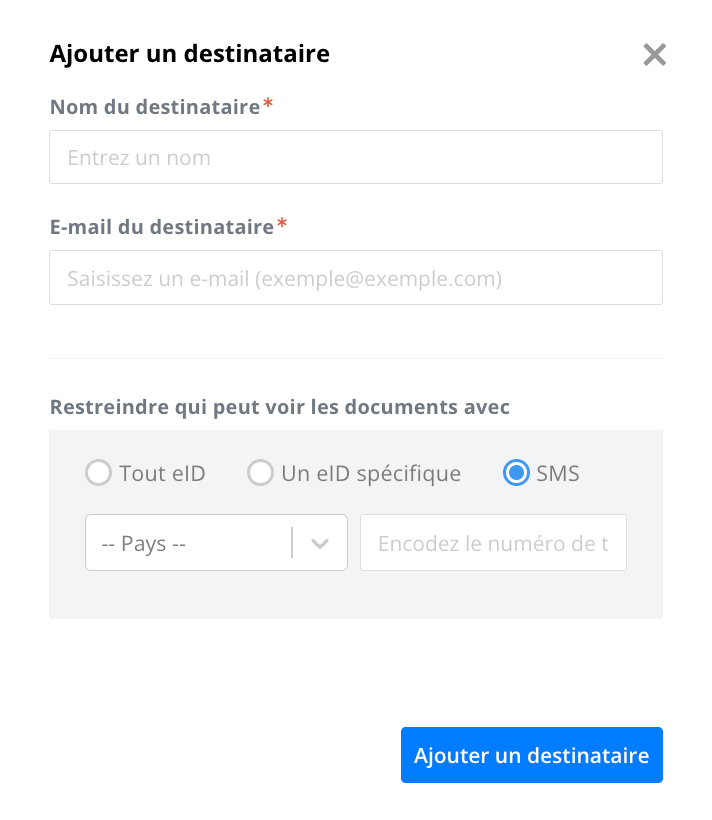Open the Pays country dropdown
This screenshot has width=712, height=820.
(216, 542)
